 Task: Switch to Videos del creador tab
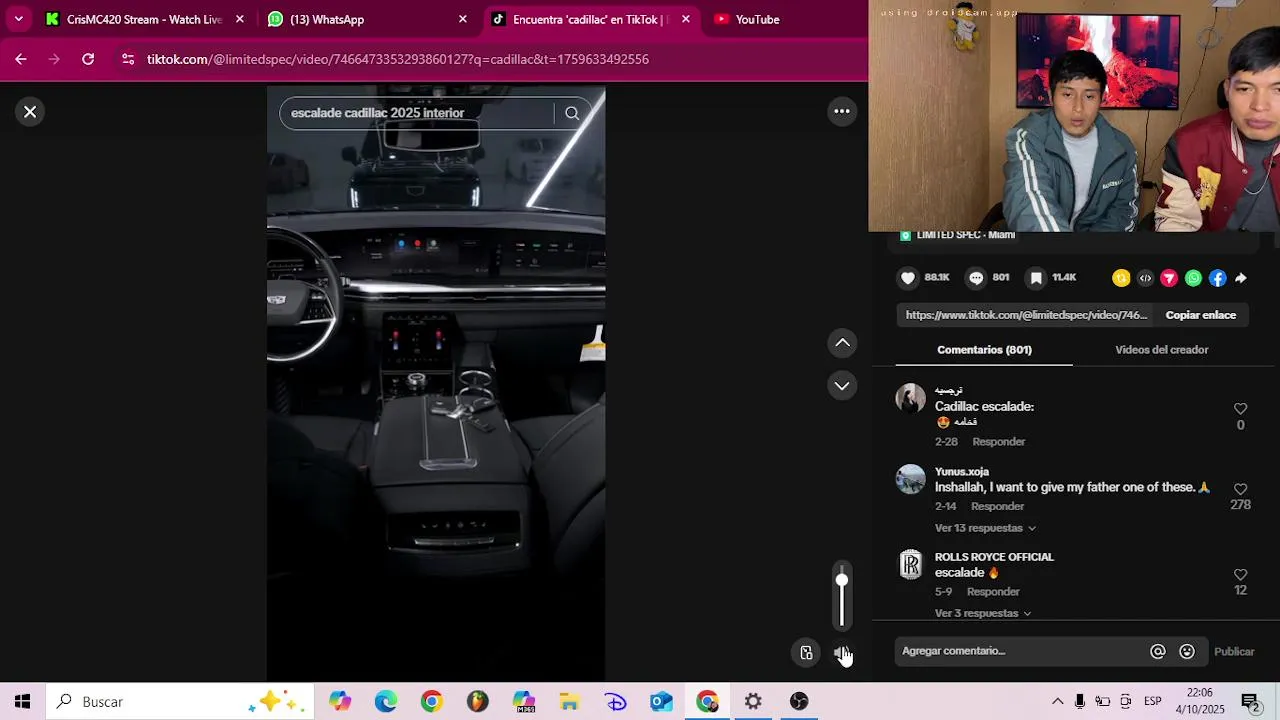coord(1161,350)
